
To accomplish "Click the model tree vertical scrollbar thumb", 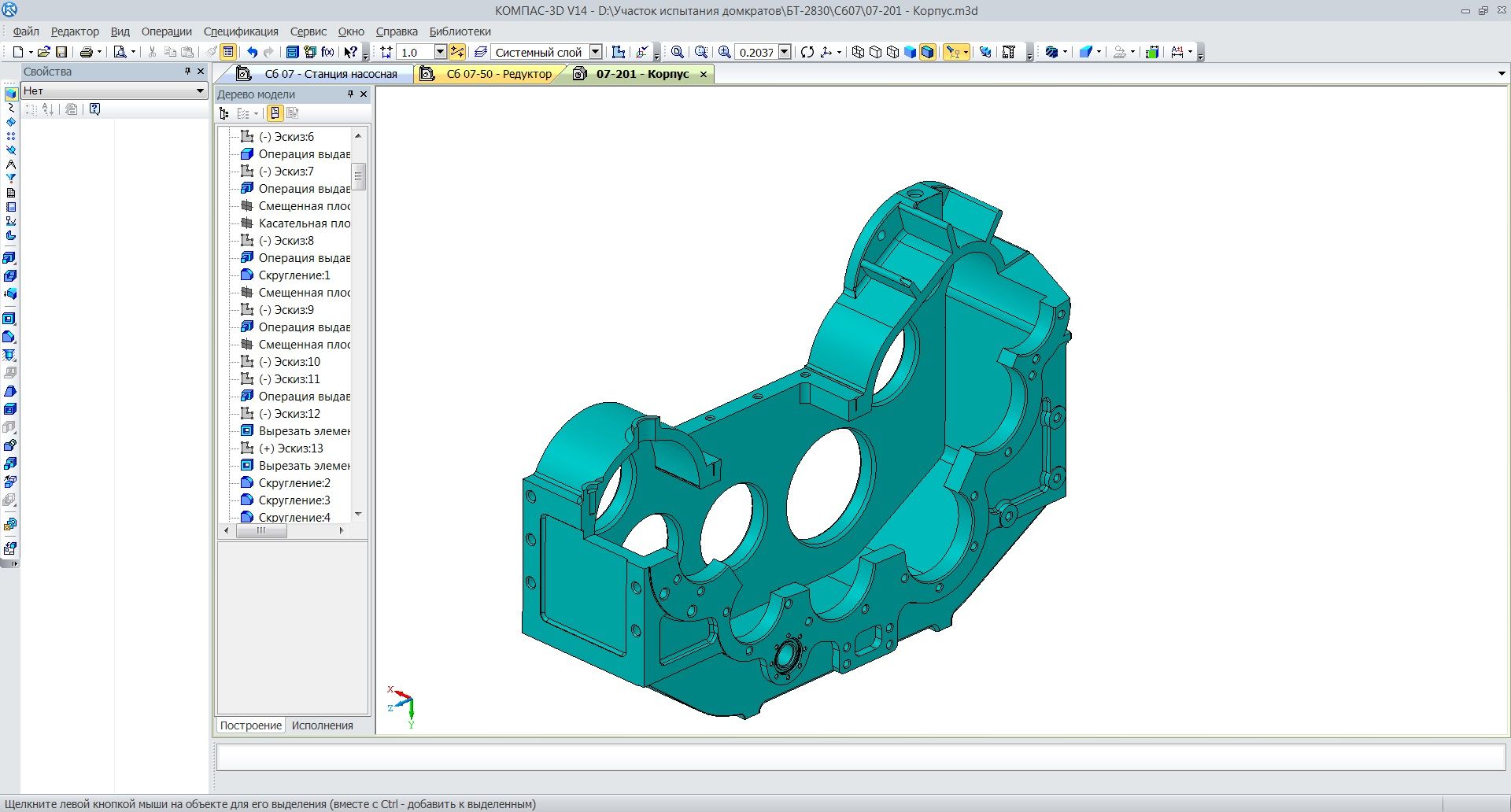I will pos(359,176).
